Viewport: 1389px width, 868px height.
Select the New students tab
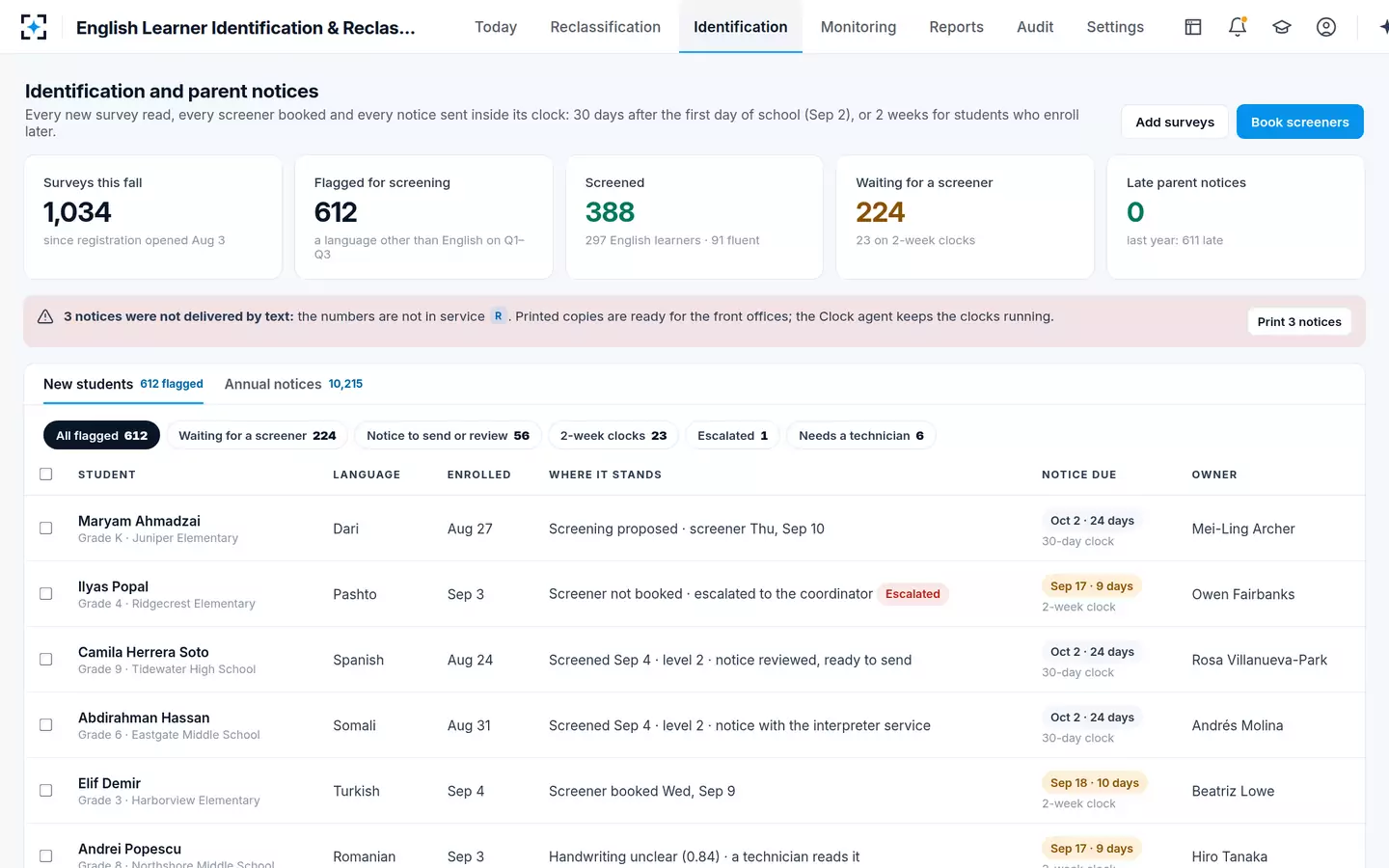coord(123,384)
